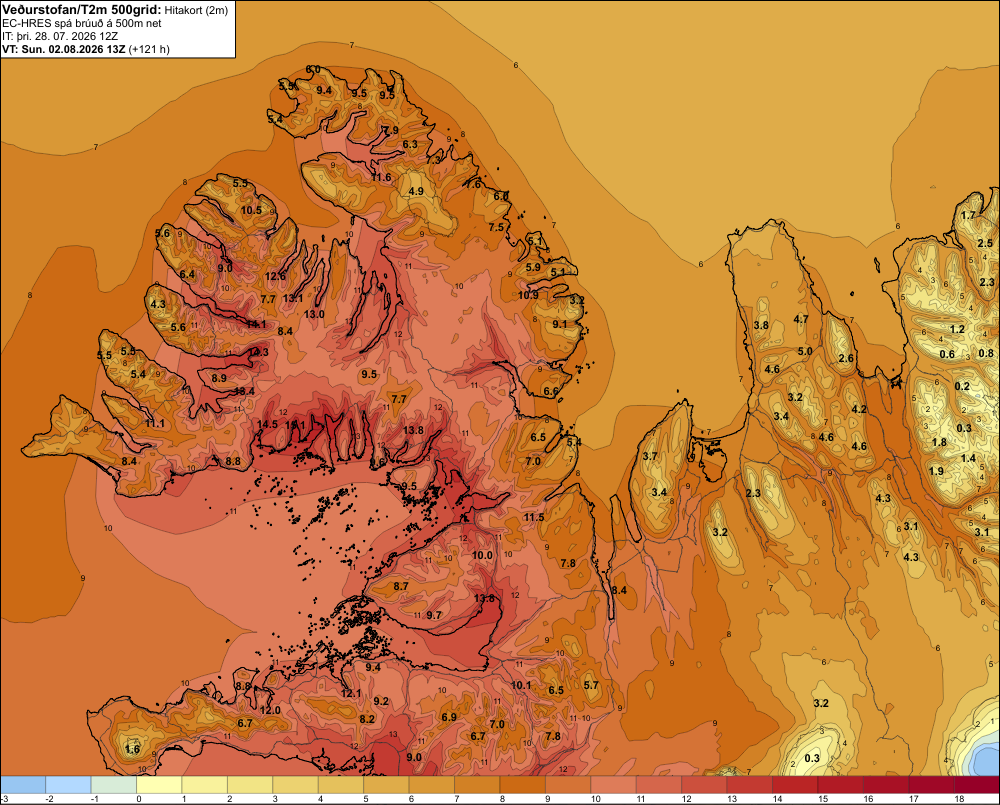The width and height of the screenshot is (1000, 805).
Task: Click the temperature value "8.2" on the map
Action: click(367, 719)
